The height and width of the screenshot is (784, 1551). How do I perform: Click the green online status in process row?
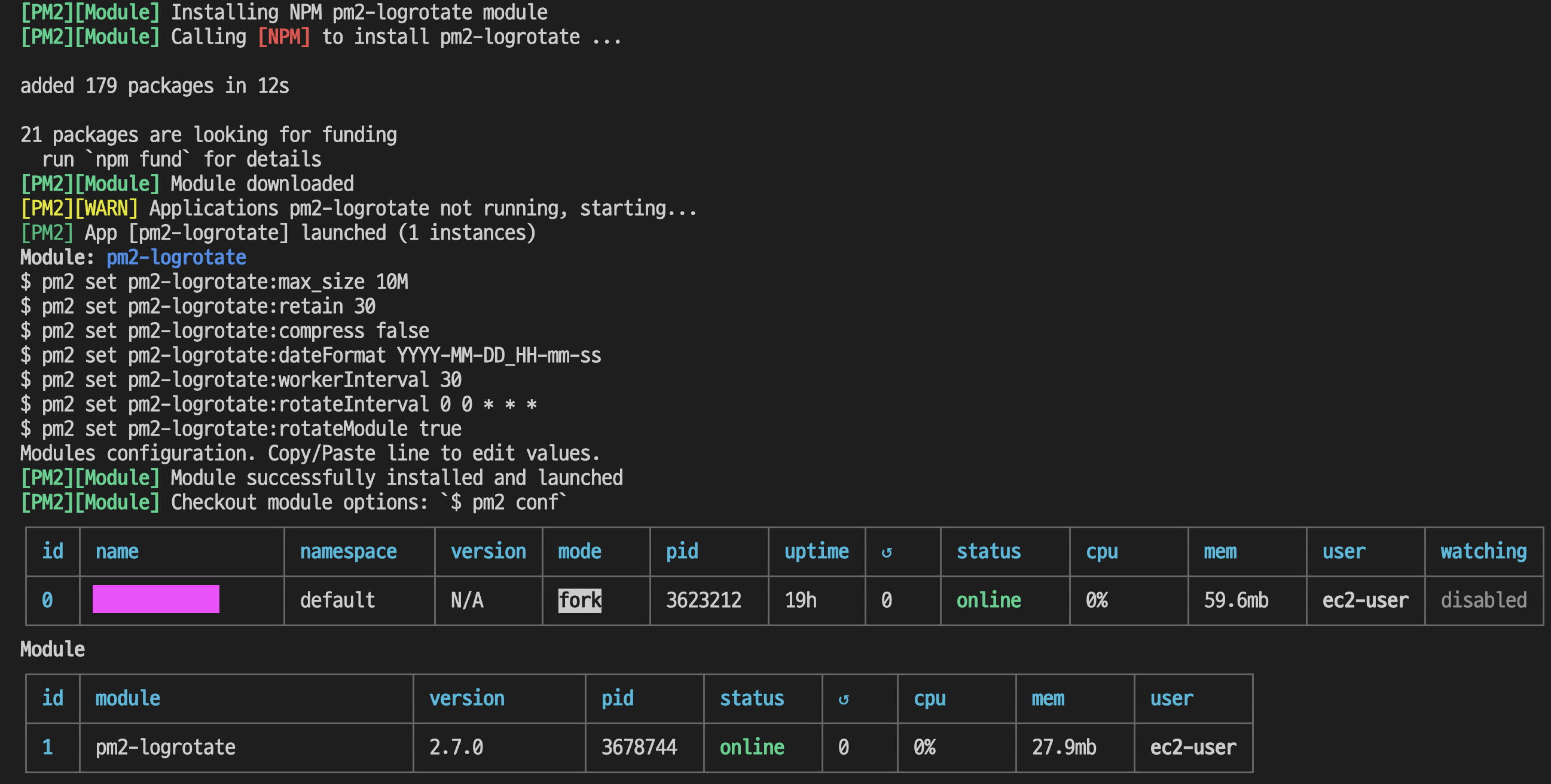click(x=988, y=600)
